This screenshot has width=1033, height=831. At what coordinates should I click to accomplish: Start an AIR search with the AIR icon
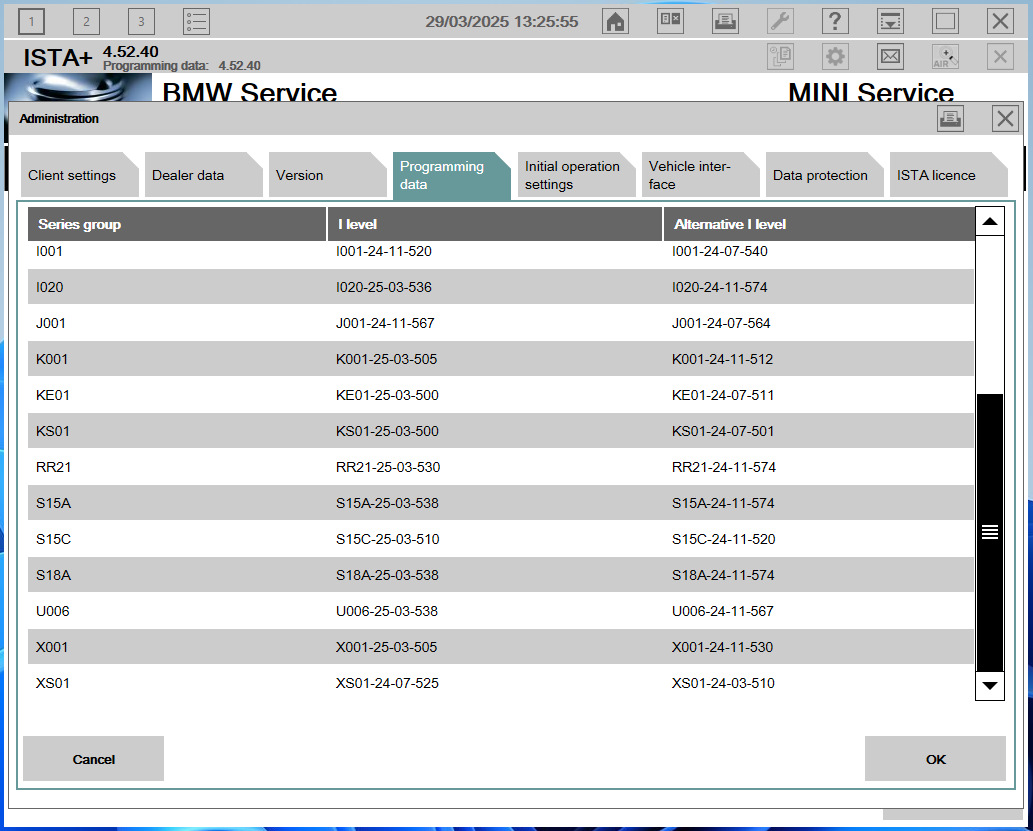pos(944,57)
